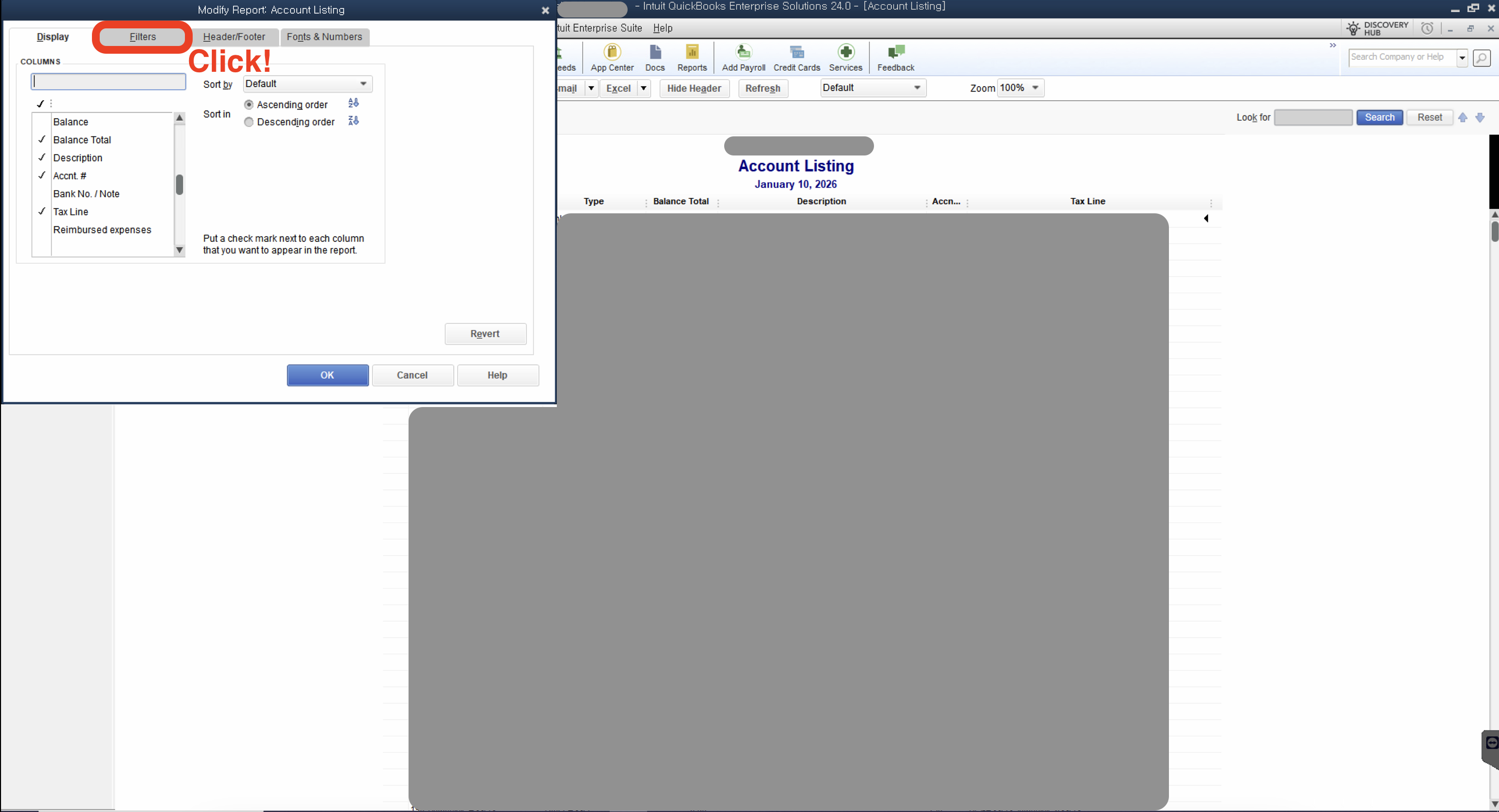Type in the Look for field
Viewport: 1499px width, 812px height.
click(x=1313, y=117)
